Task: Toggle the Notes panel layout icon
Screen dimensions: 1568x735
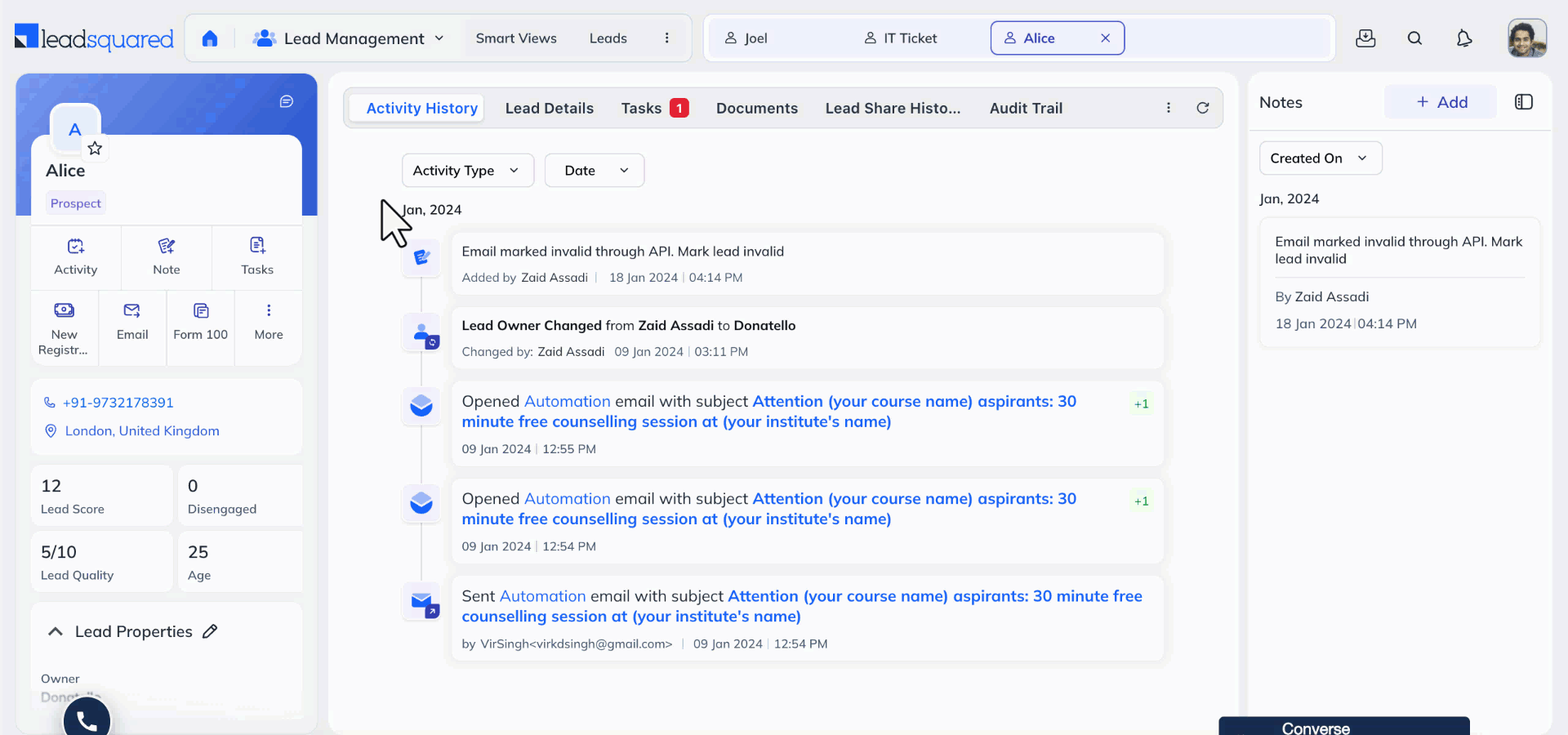Action: click(x=1524, y=102)
